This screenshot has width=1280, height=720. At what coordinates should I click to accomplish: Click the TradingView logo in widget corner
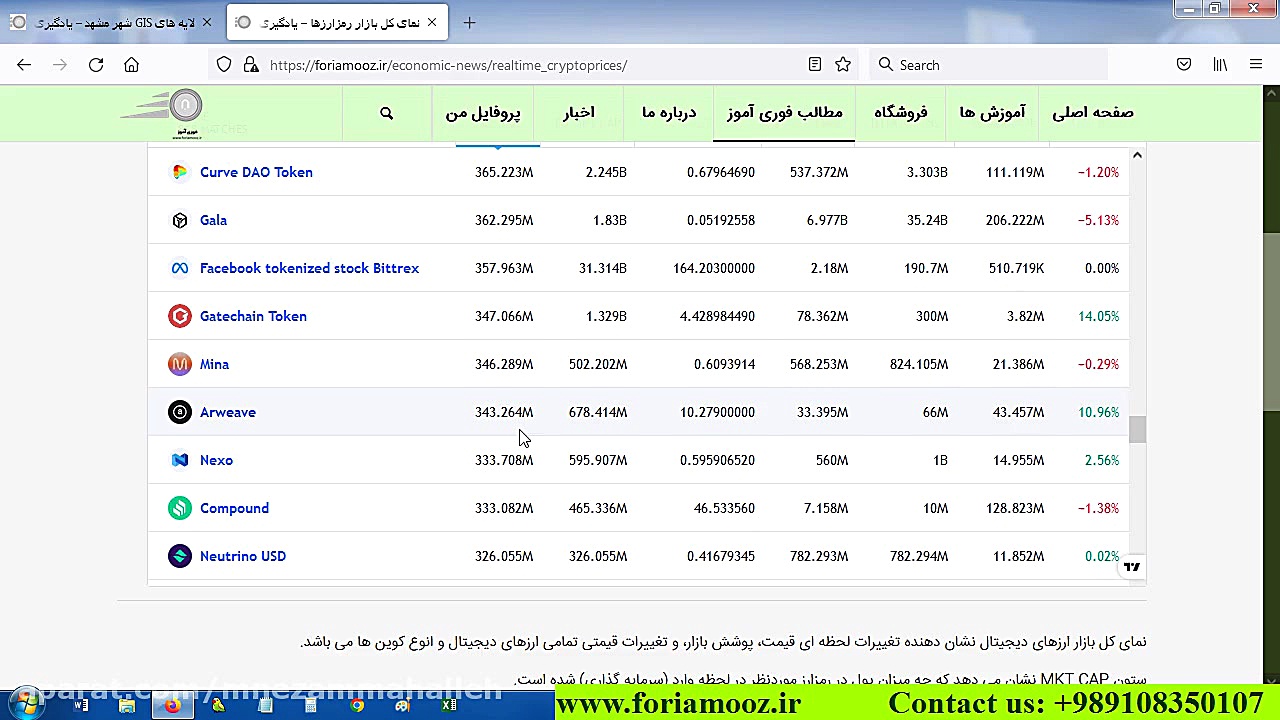pyautogui.click(x=1131, y=567)
